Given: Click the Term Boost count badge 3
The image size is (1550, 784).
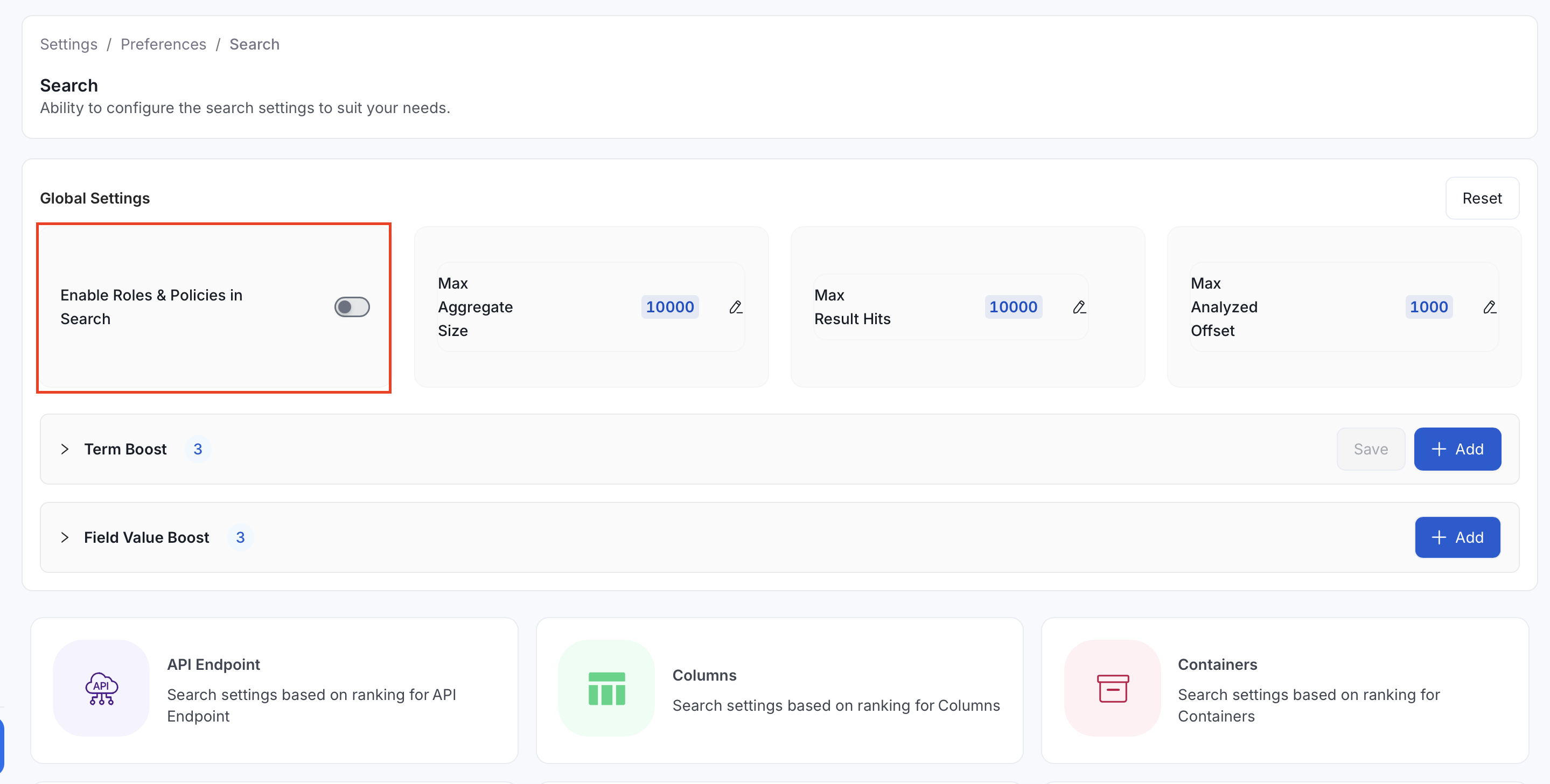Looking at the screenshot, I should (x=197, y=449).
